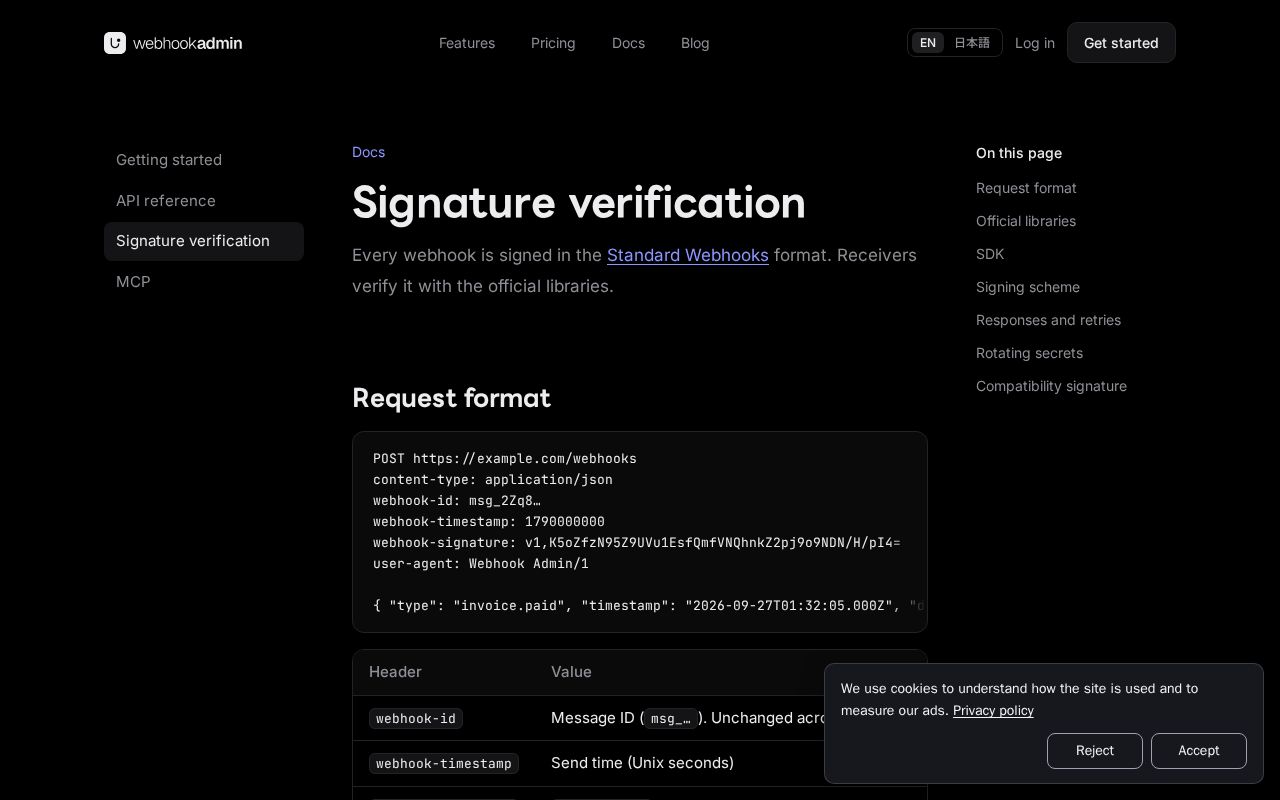Click the webhook-id table cell
This screenshot has width=1280, height=800.
(416, 718)
